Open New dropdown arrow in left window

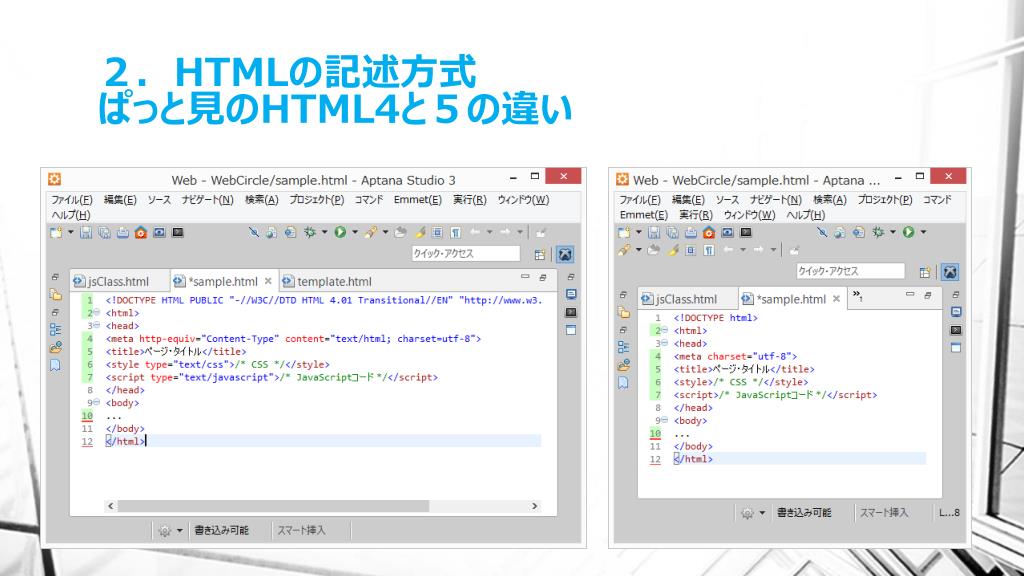71,232
